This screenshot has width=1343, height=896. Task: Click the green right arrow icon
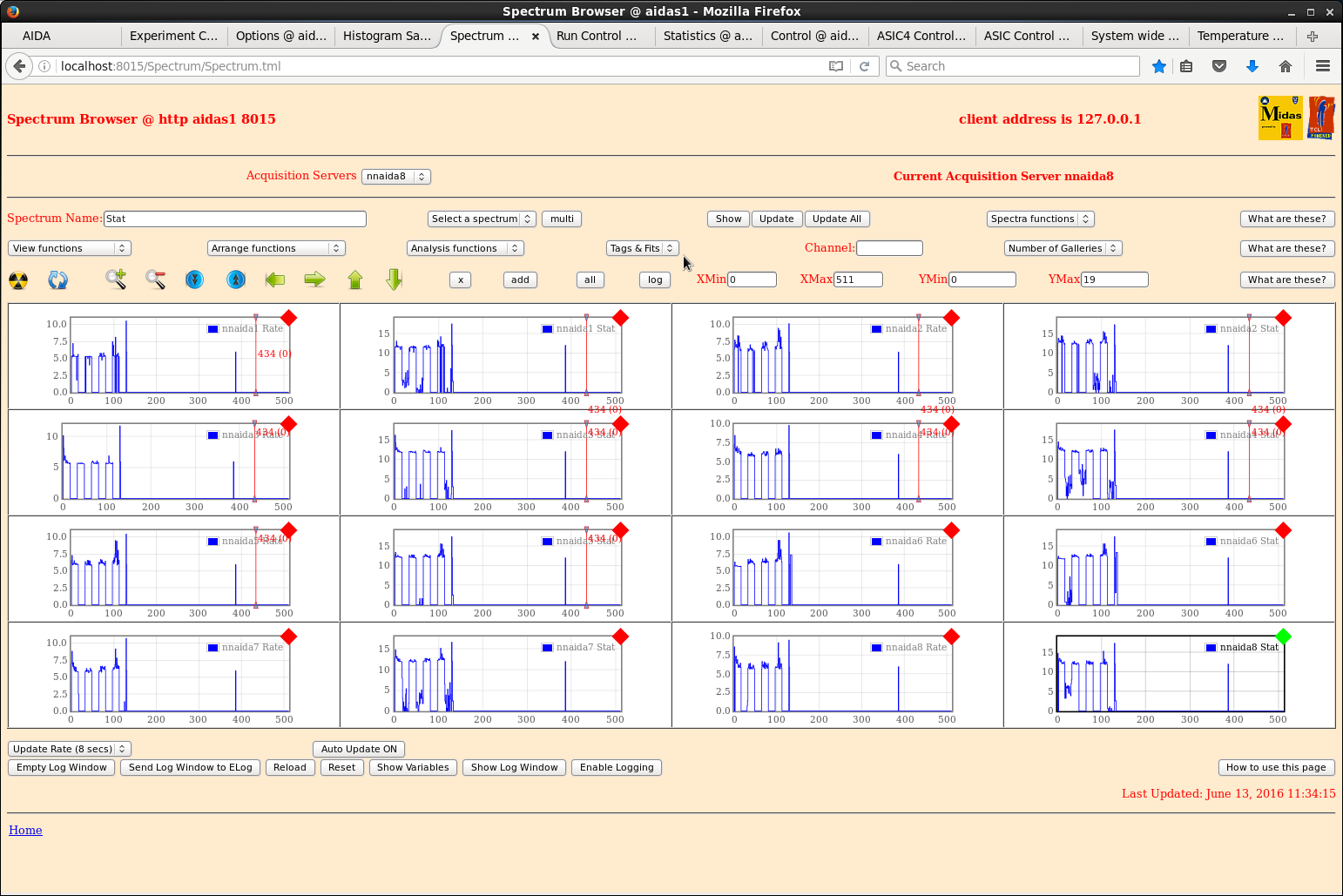(314, 280)
